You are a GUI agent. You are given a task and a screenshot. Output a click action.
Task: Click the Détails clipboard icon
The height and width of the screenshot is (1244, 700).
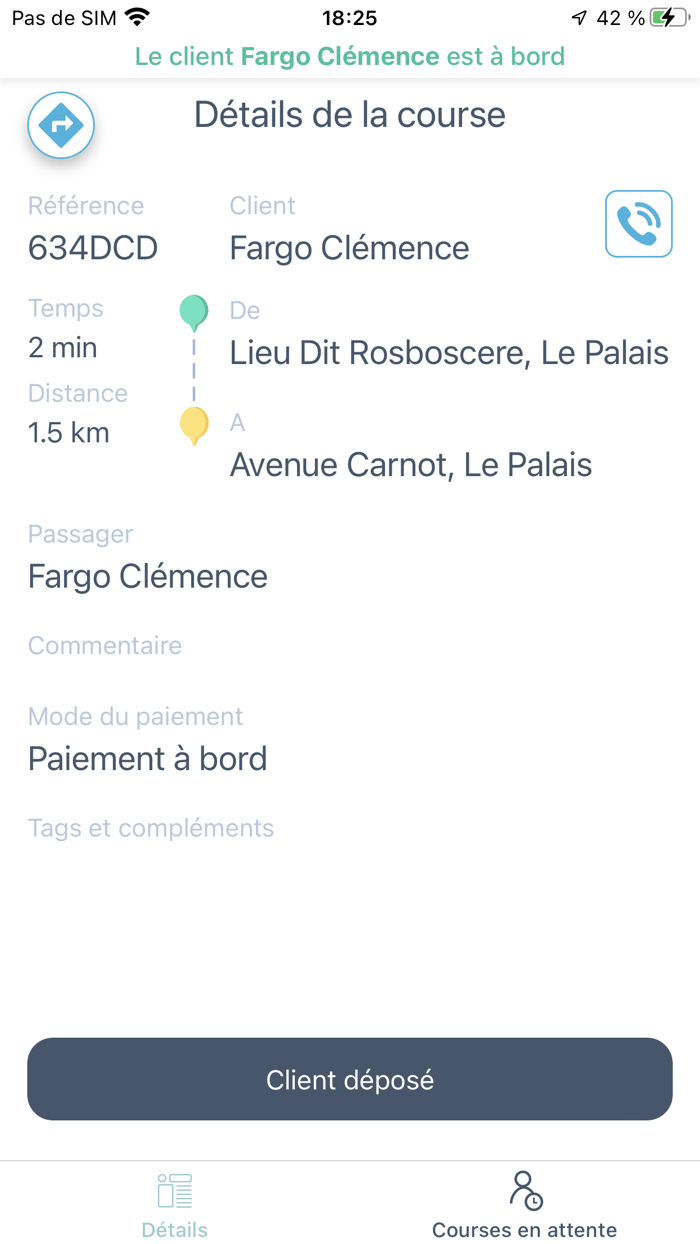(174, 1189)
